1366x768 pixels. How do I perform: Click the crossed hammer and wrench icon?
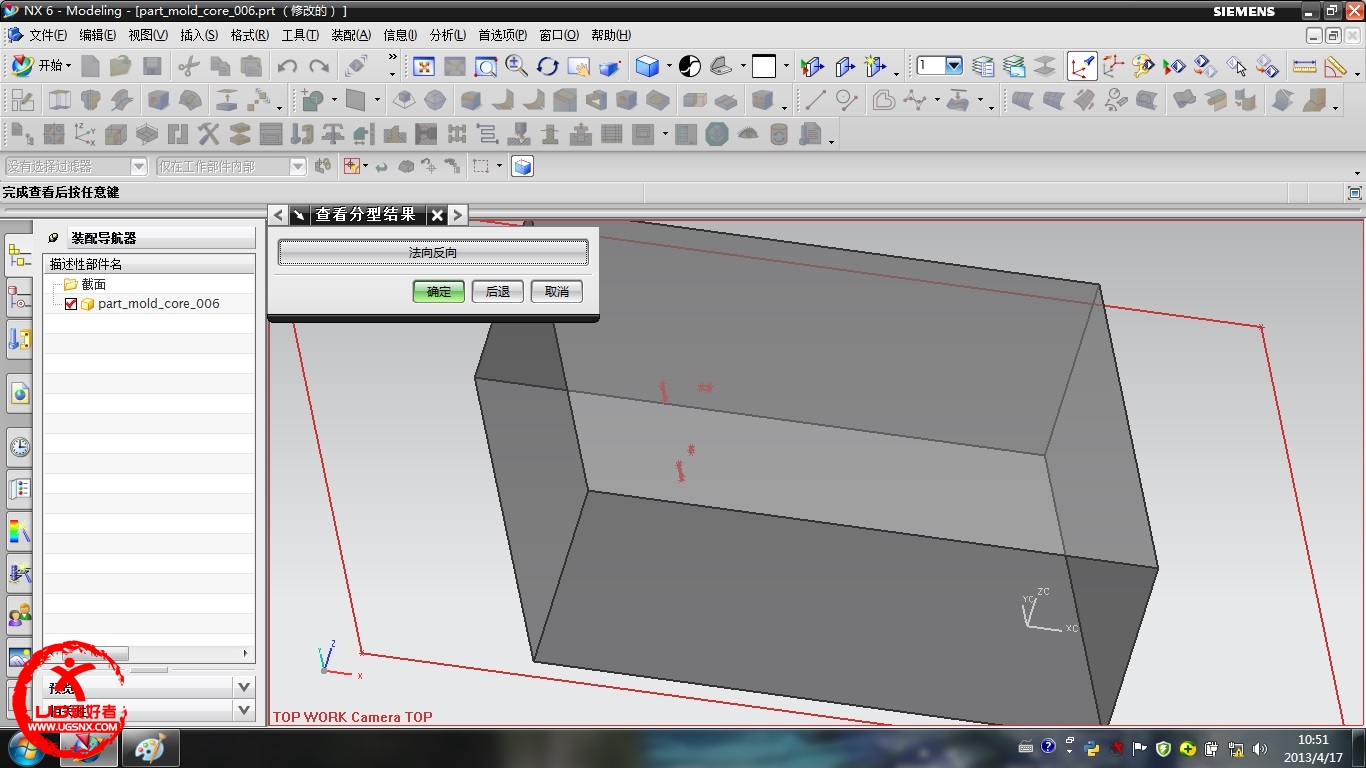point(208,134)
